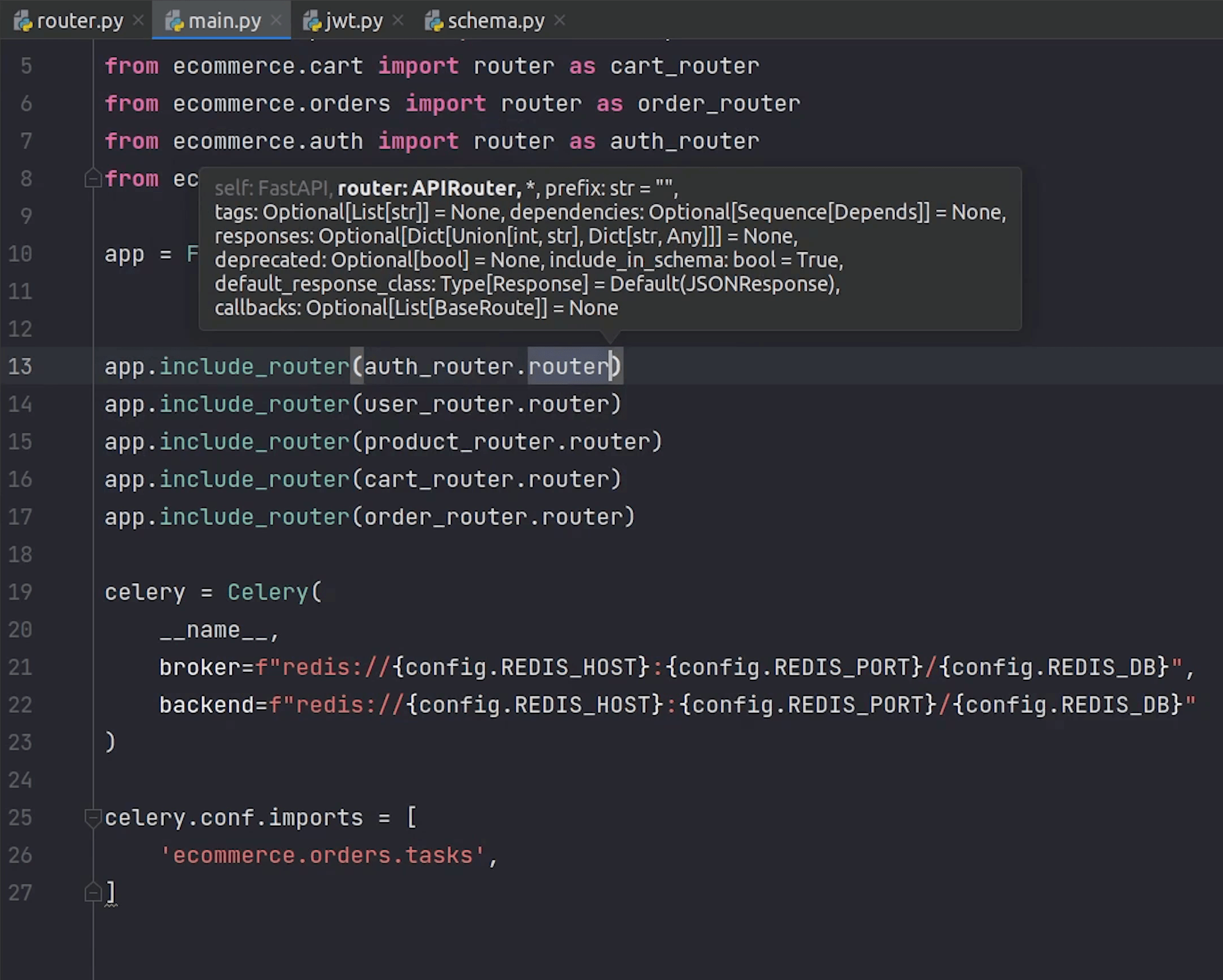Click line number 19 in the gutter
Image resolution: width=1223 pixels, height=980 pixels.
(x=20, y=592)
